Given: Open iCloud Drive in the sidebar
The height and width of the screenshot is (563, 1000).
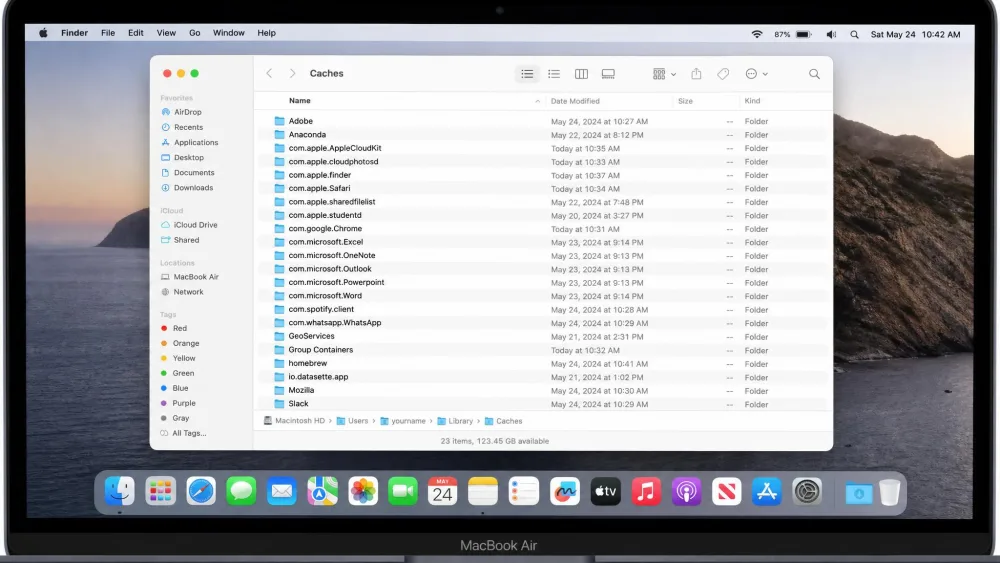Looking at the screenshot, I should pyautogui.click(x=195, y=225).
